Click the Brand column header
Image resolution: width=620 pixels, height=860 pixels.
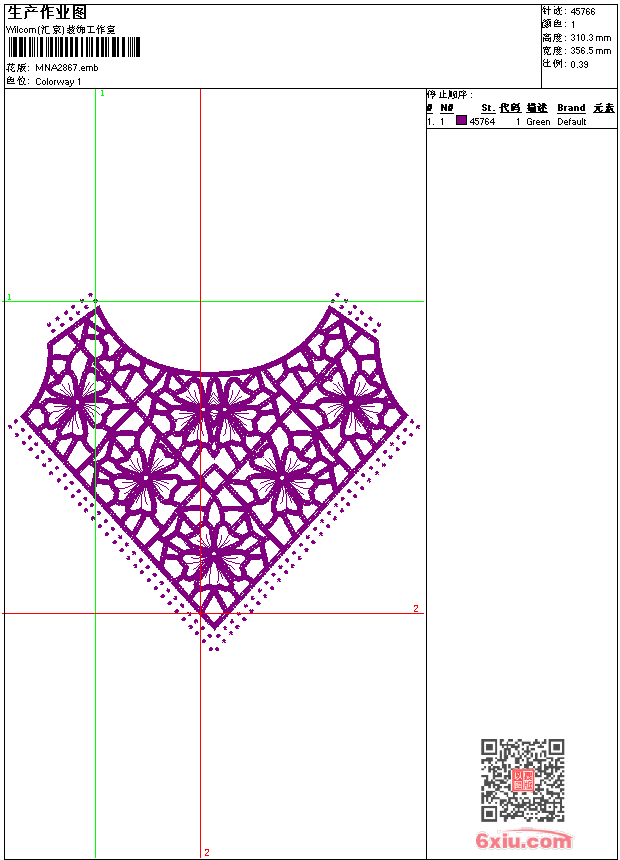click(x=571, y=108)
